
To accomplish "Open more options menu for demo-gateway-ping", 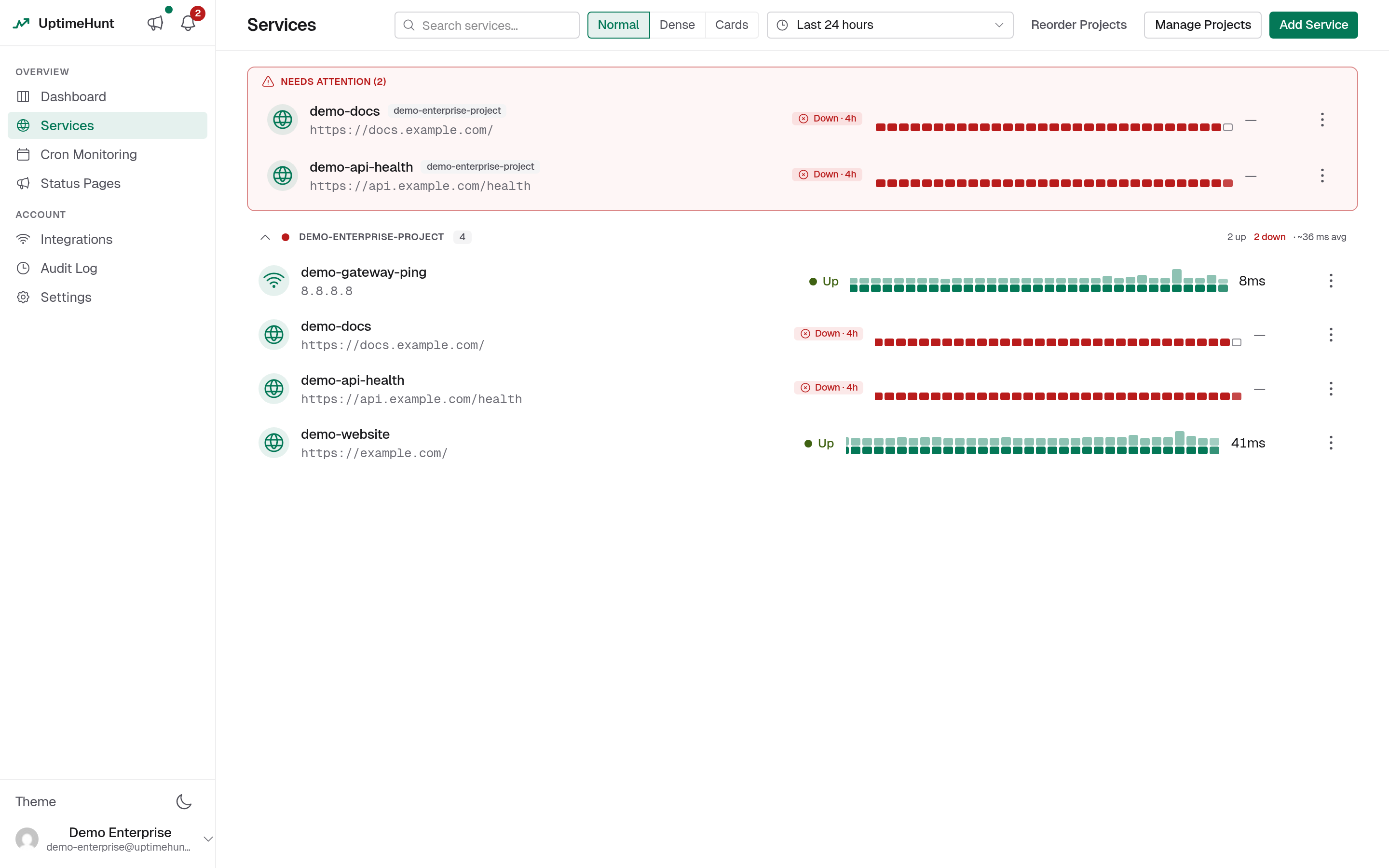I will (x=1331, y=281).
